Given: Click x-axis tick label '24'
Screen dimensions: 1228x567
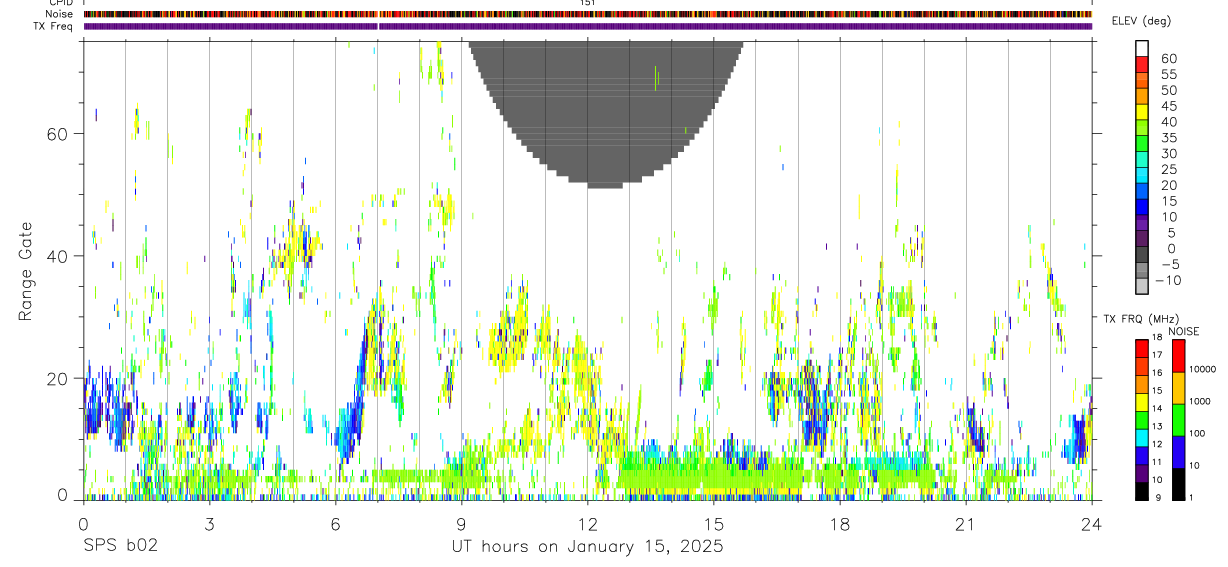Looking at the screenshot, I should (1091, 525).
